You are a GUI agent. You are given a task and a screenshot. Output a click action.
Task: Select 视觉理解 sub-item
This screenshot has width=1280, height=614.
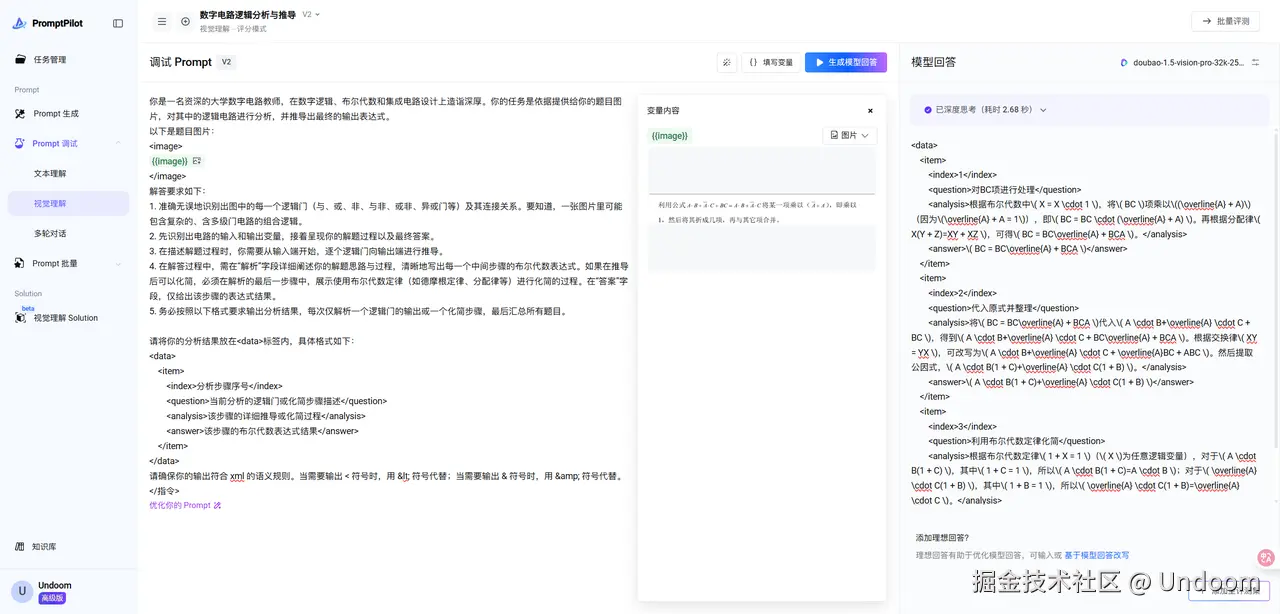[x=68, y=203]
